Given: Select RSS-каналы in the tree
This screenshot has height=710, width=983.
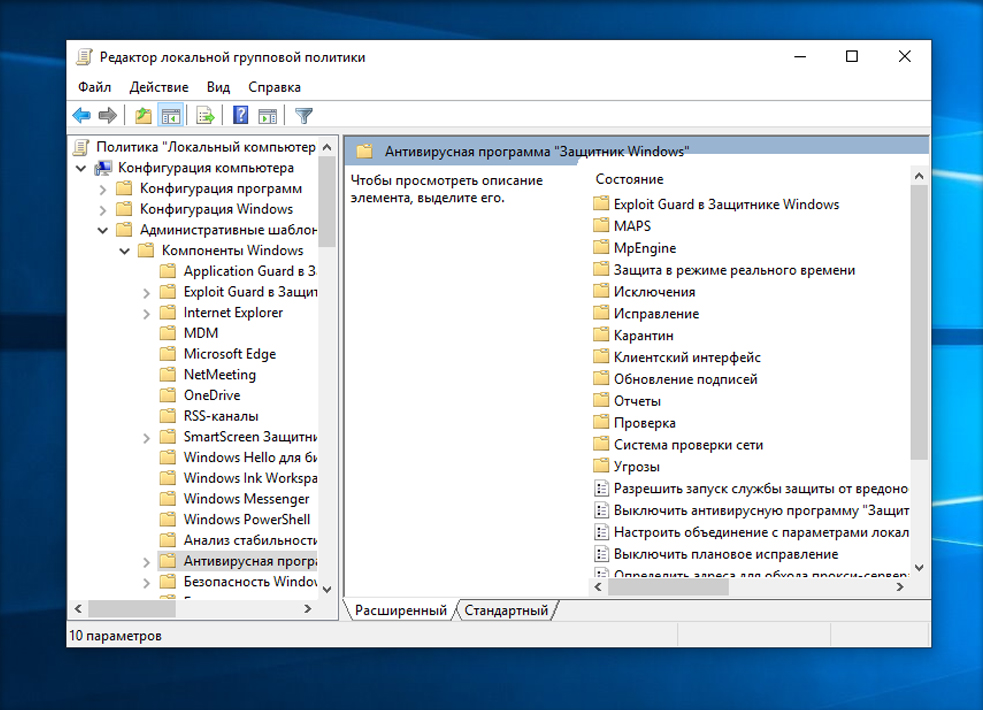Looking at the screenshot, I should (x=221, y=416).
